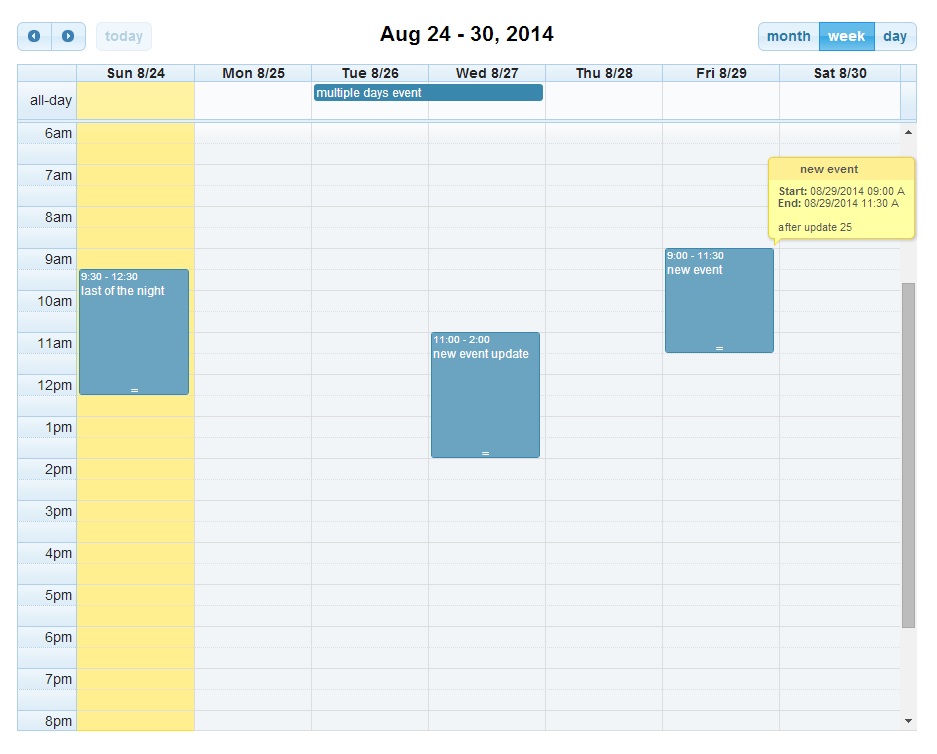
Task: Grab resize handle of Friday new event
Action: [719, 348]
